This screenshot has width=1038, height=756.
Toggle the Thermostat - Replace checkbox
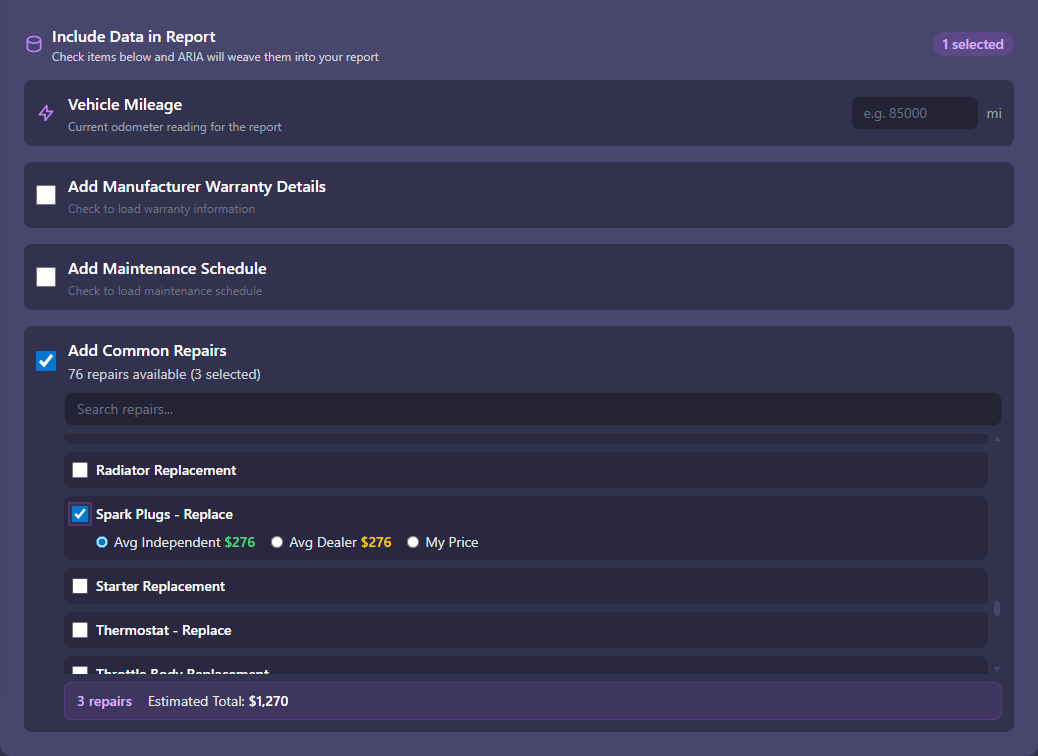click(80, 630)
